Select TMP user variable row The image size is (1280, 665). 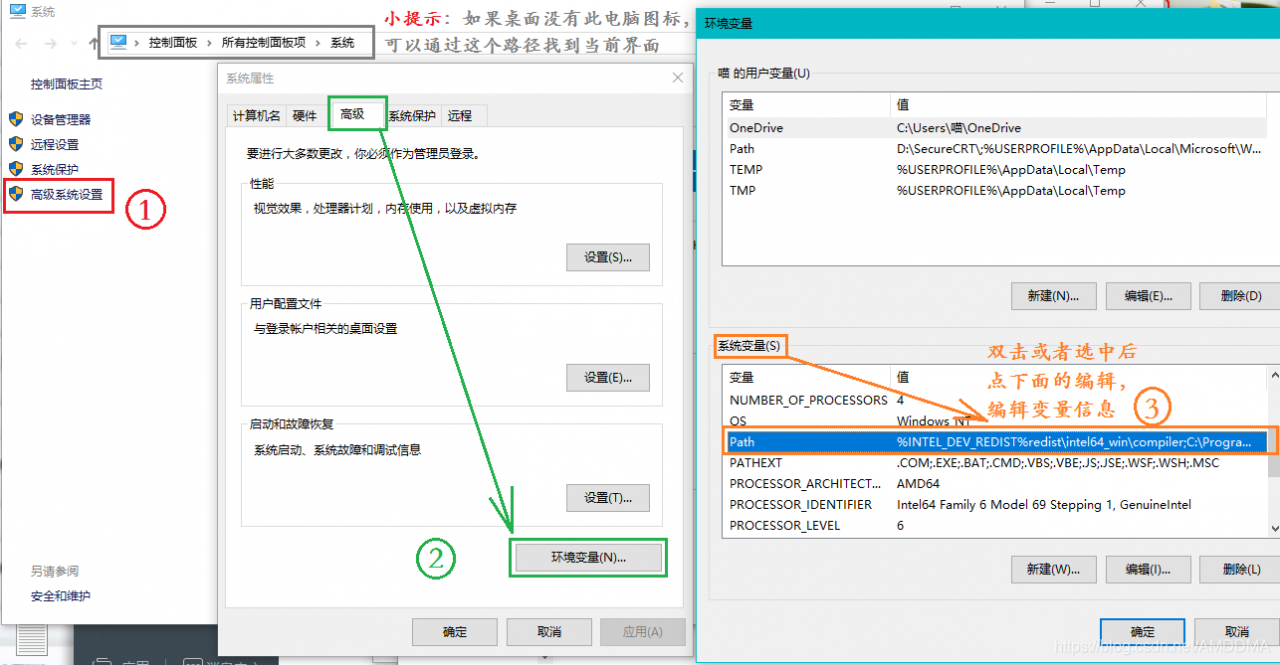click(994, 191)
